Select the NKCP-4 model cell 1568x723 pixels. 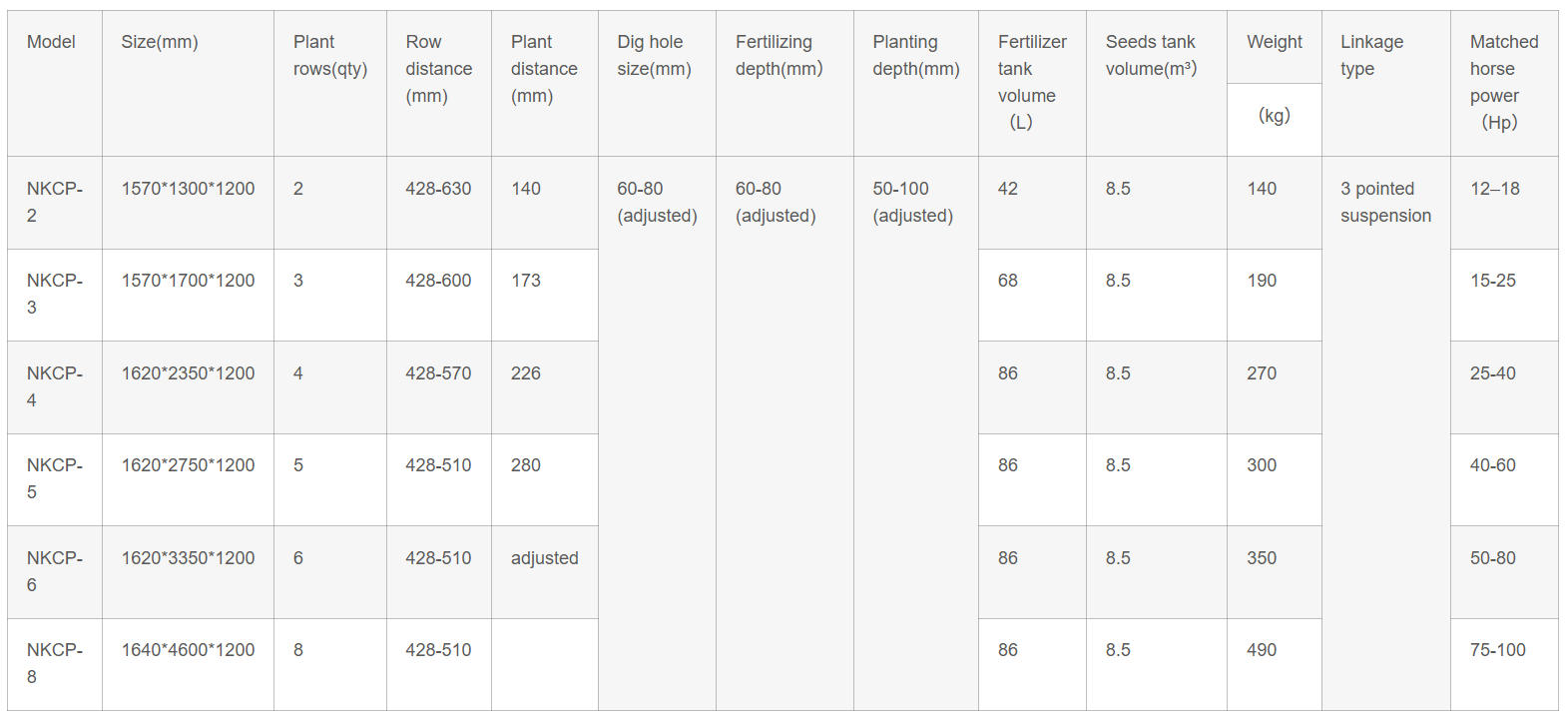click(x=55, y=387)
